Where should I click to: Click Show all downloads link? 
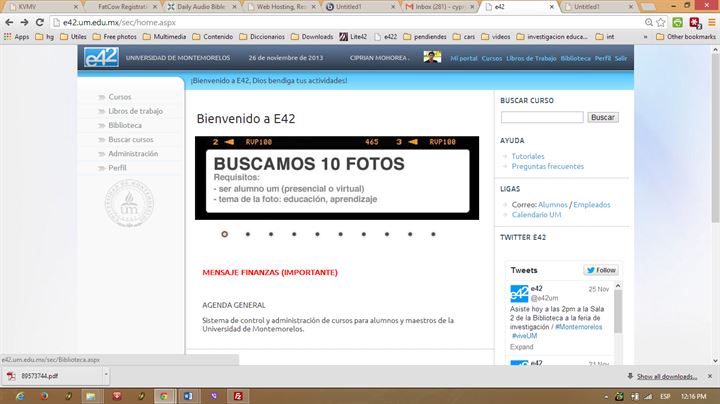click(667, 376)
